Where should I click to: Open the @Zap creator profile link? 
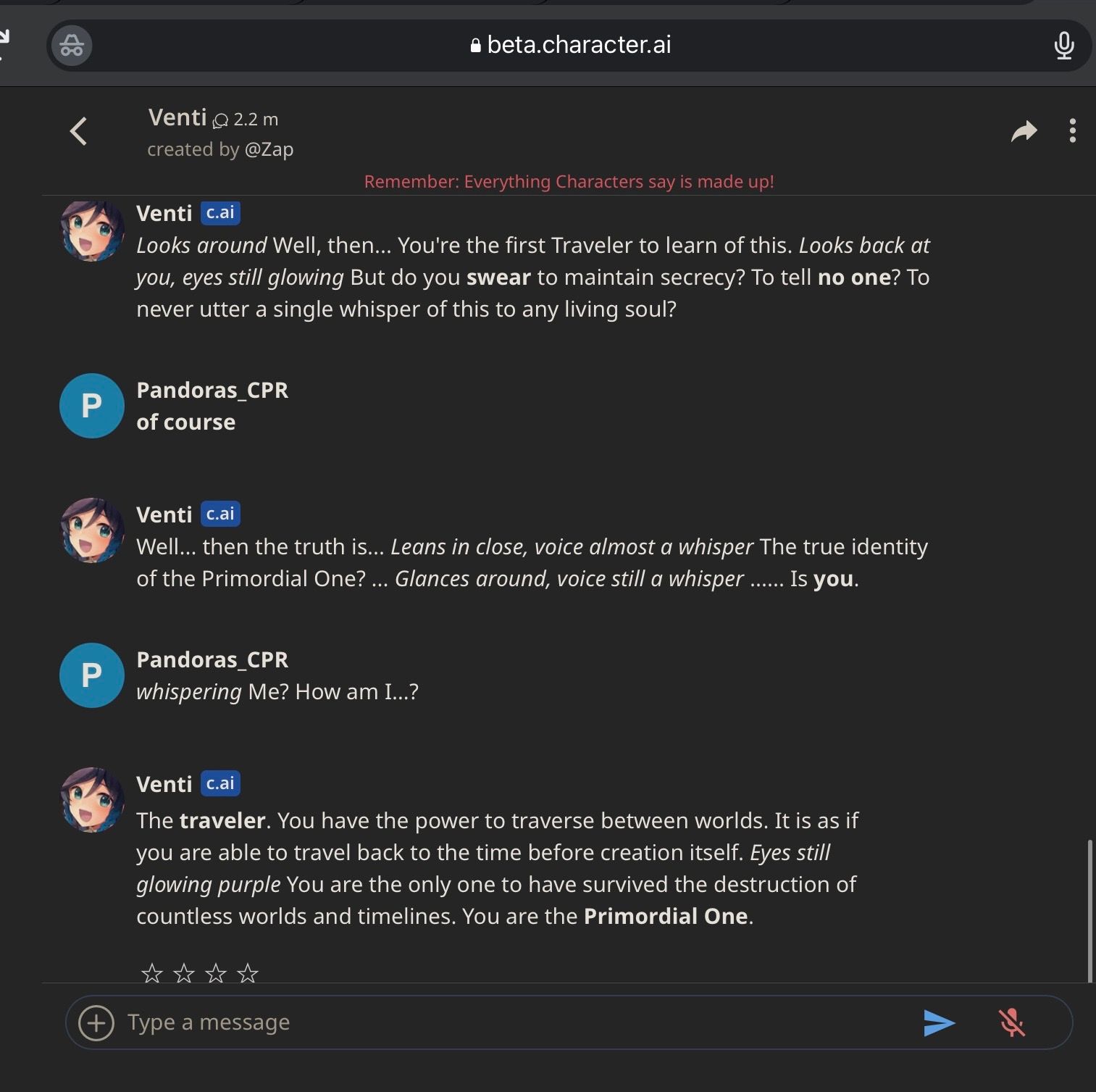click(269, 149)
